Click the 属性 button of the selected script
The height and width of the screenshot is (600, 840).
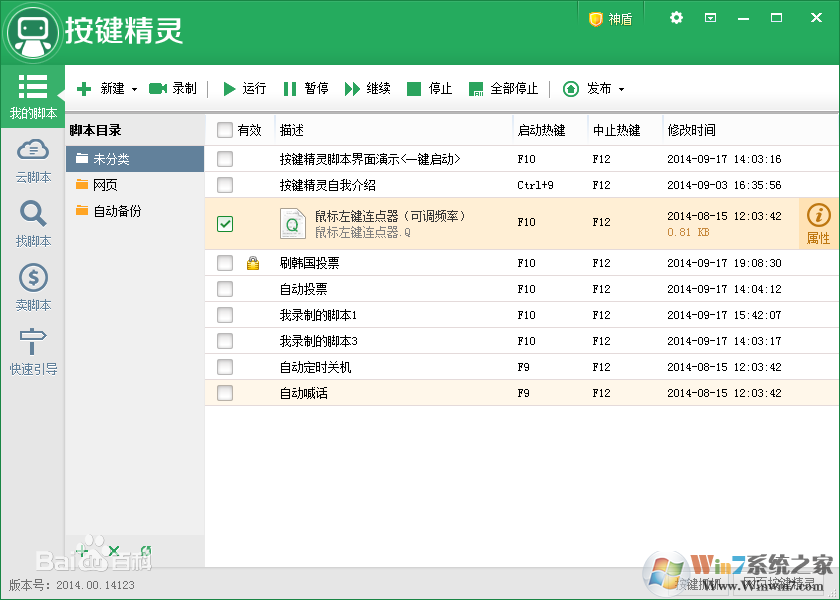[817, 223]
